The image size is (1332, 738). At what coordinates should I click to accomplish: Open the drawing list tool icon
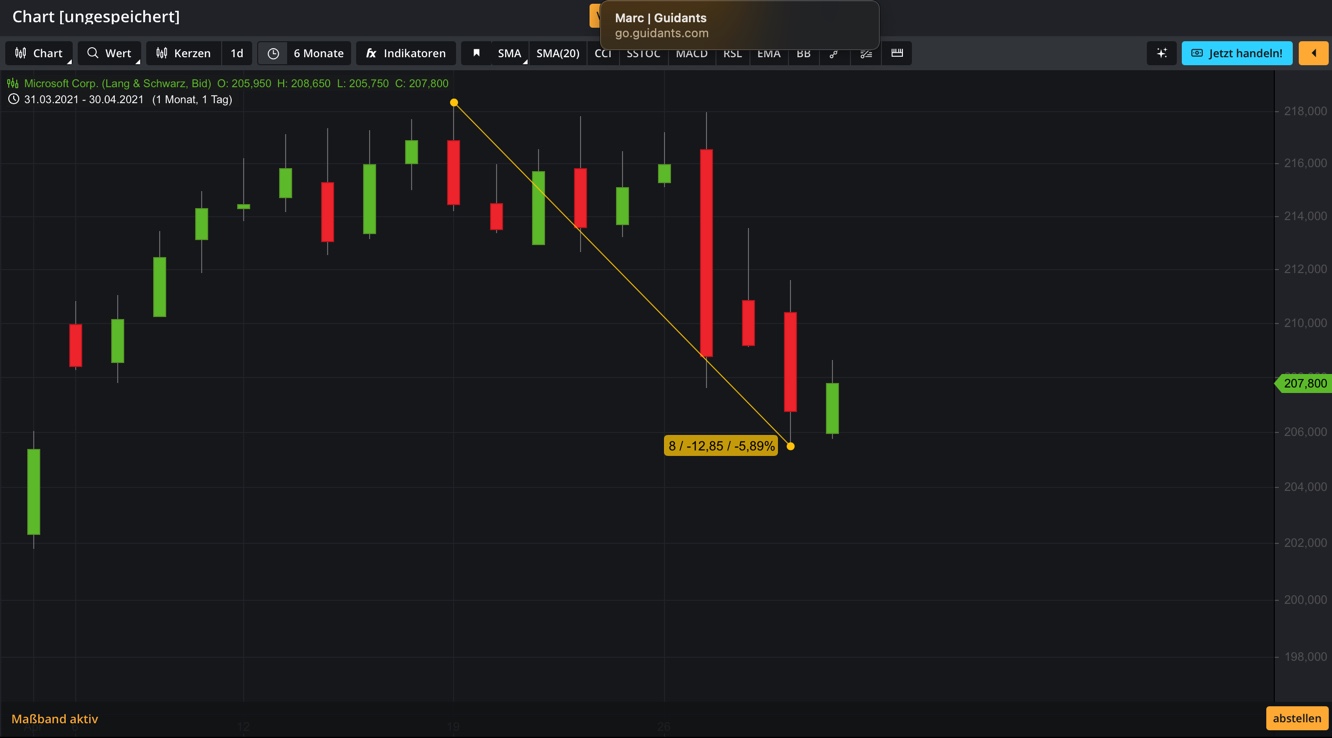pyautogui.click(x=866, y=53)
